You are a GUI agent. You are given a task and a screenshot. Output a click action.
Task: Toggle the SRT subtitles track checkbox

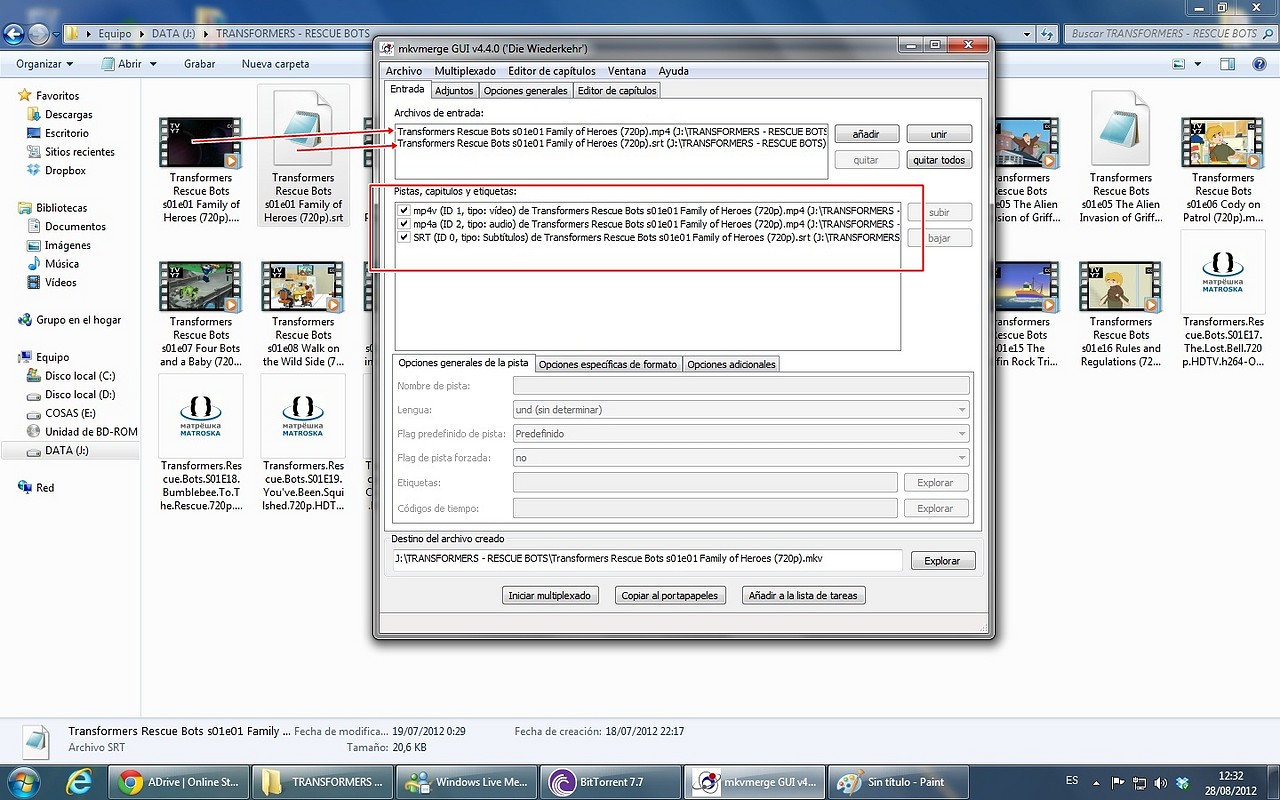(404, 237)
